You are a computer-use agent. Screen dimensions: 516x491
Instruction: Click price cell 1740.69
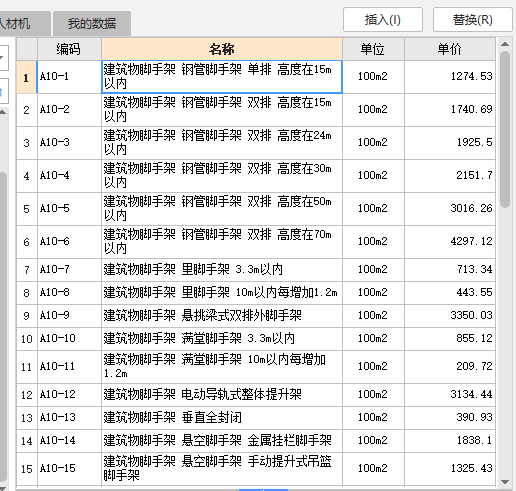point(450,110)
